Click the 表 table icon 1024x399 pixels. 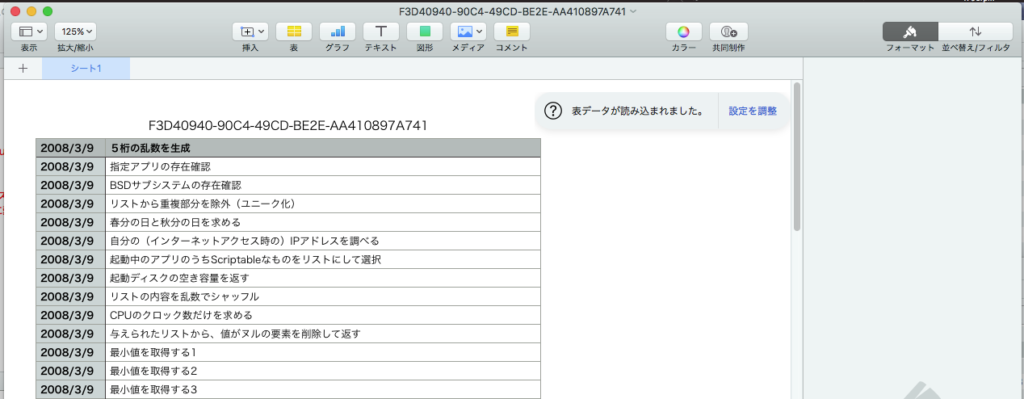coord(294,31)
